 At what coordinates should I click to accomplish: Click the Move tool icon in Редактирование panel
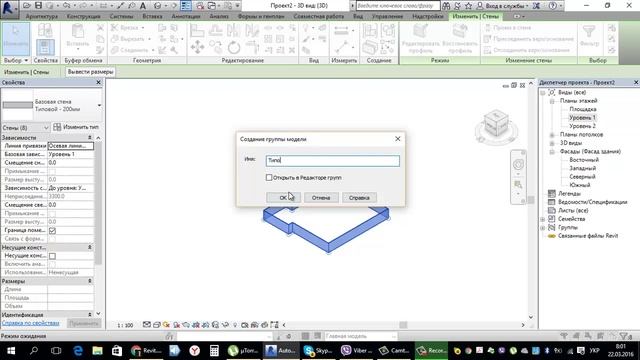(x=197, y=47)
